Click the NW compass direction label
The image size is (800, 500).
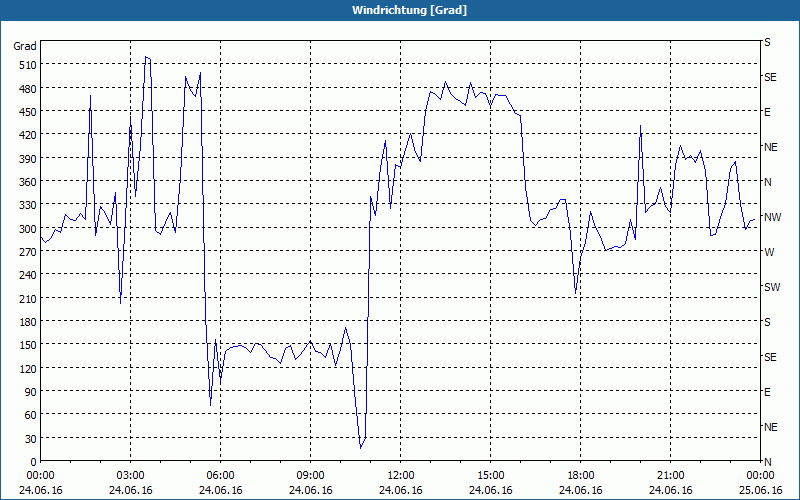[772, 217]
